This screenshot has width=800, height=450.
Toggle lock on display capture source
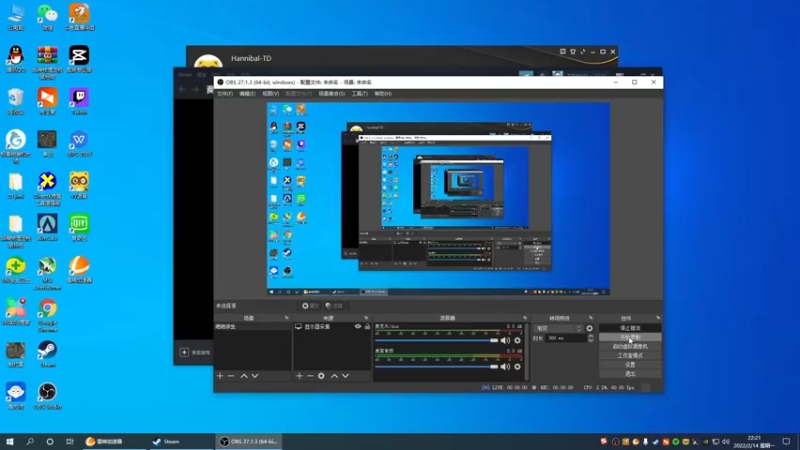(367, 327)
